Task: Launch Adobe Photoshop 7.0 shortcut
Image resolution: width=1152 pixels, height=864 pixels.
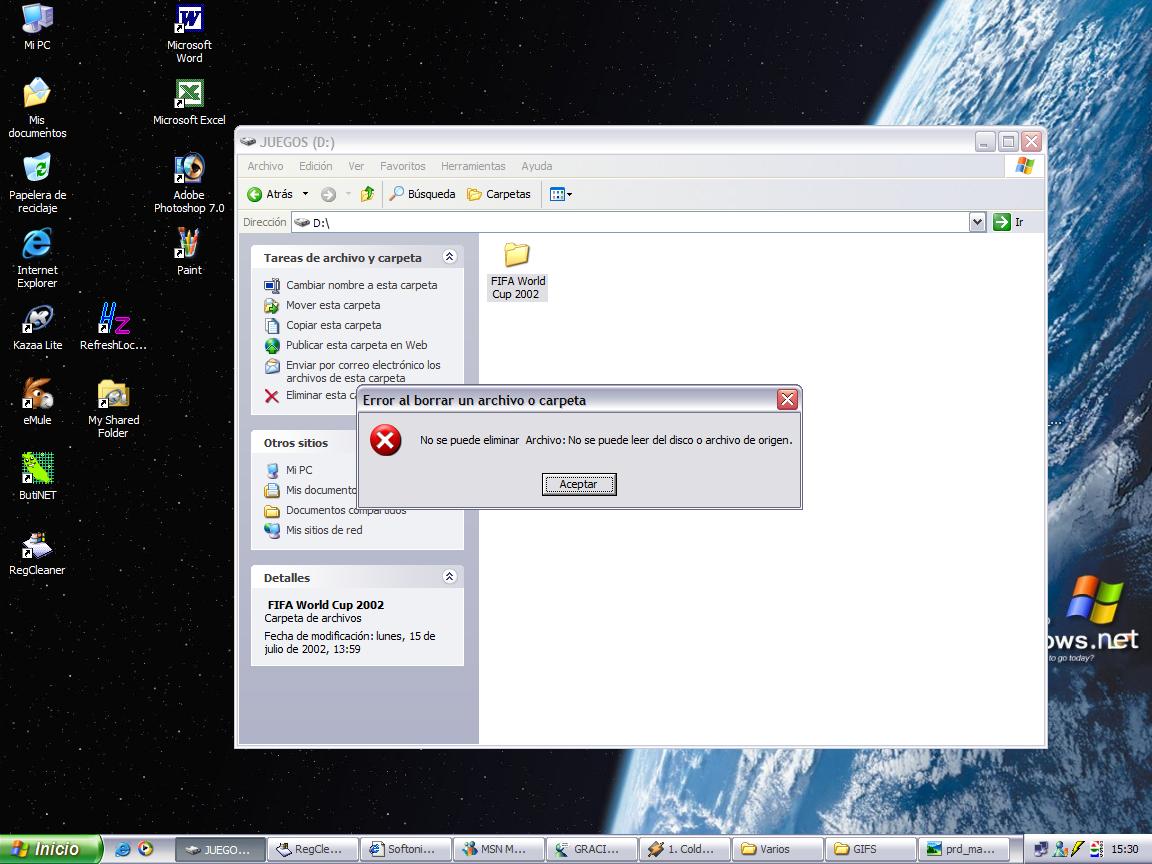Action: (189, 183)
